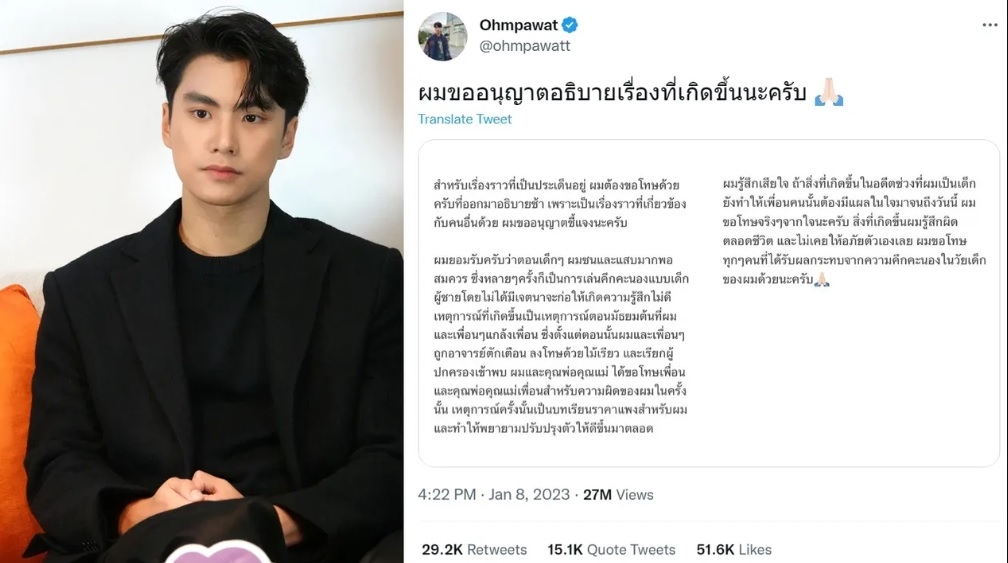1008x563 pixels.
Task: Click the folded hands emoji ending the statement
Action: point(822,280)
